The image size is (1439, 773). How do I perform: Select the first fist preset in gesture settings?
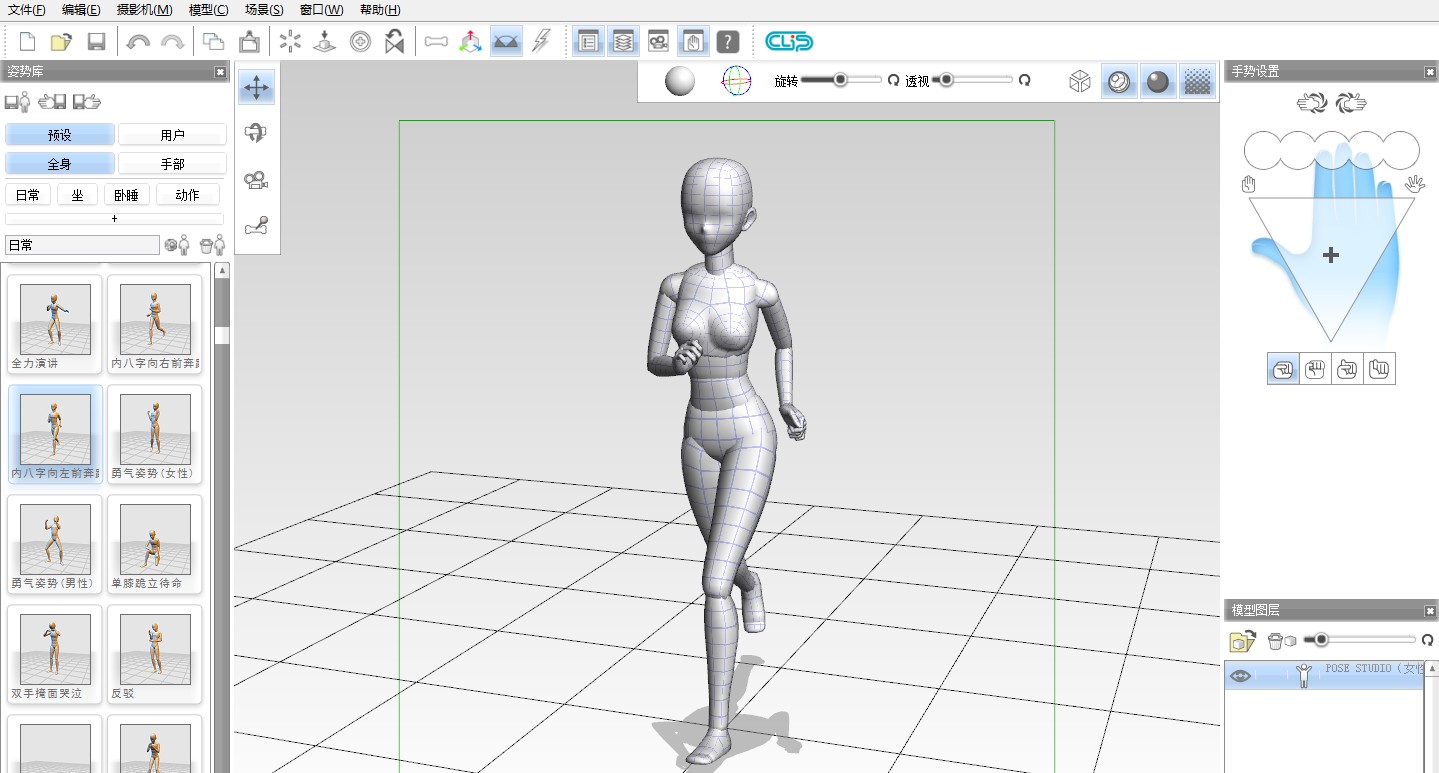pos(1283,369)
